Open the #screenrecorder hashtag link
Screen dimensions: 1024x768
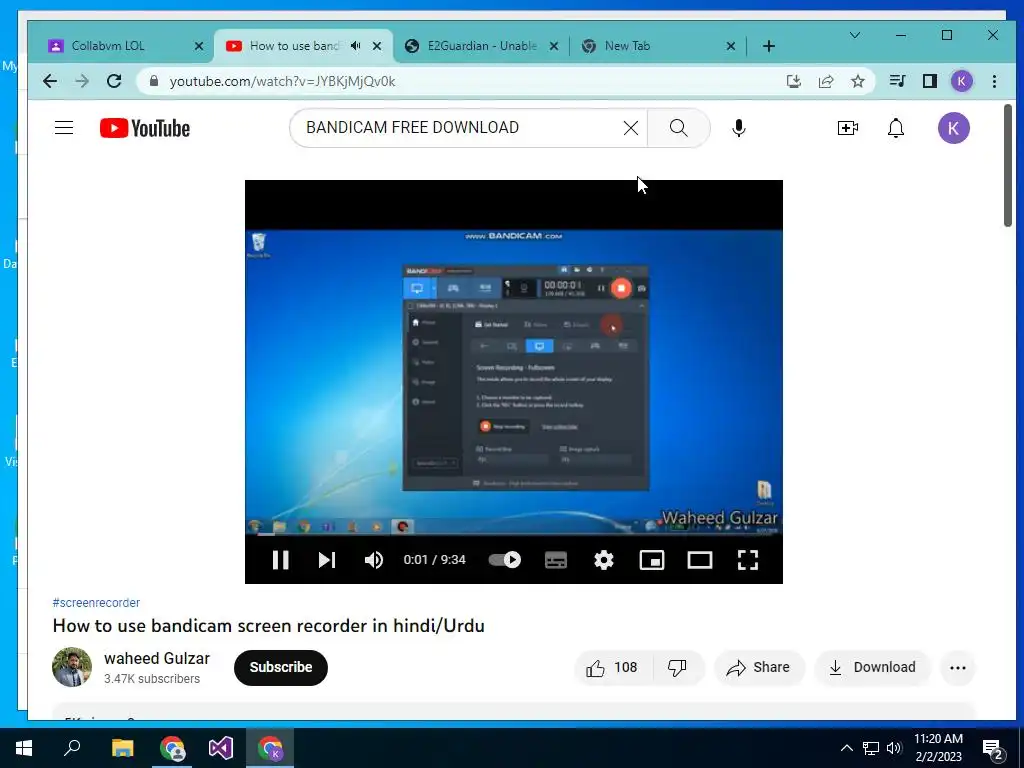[x=96, y=603]
